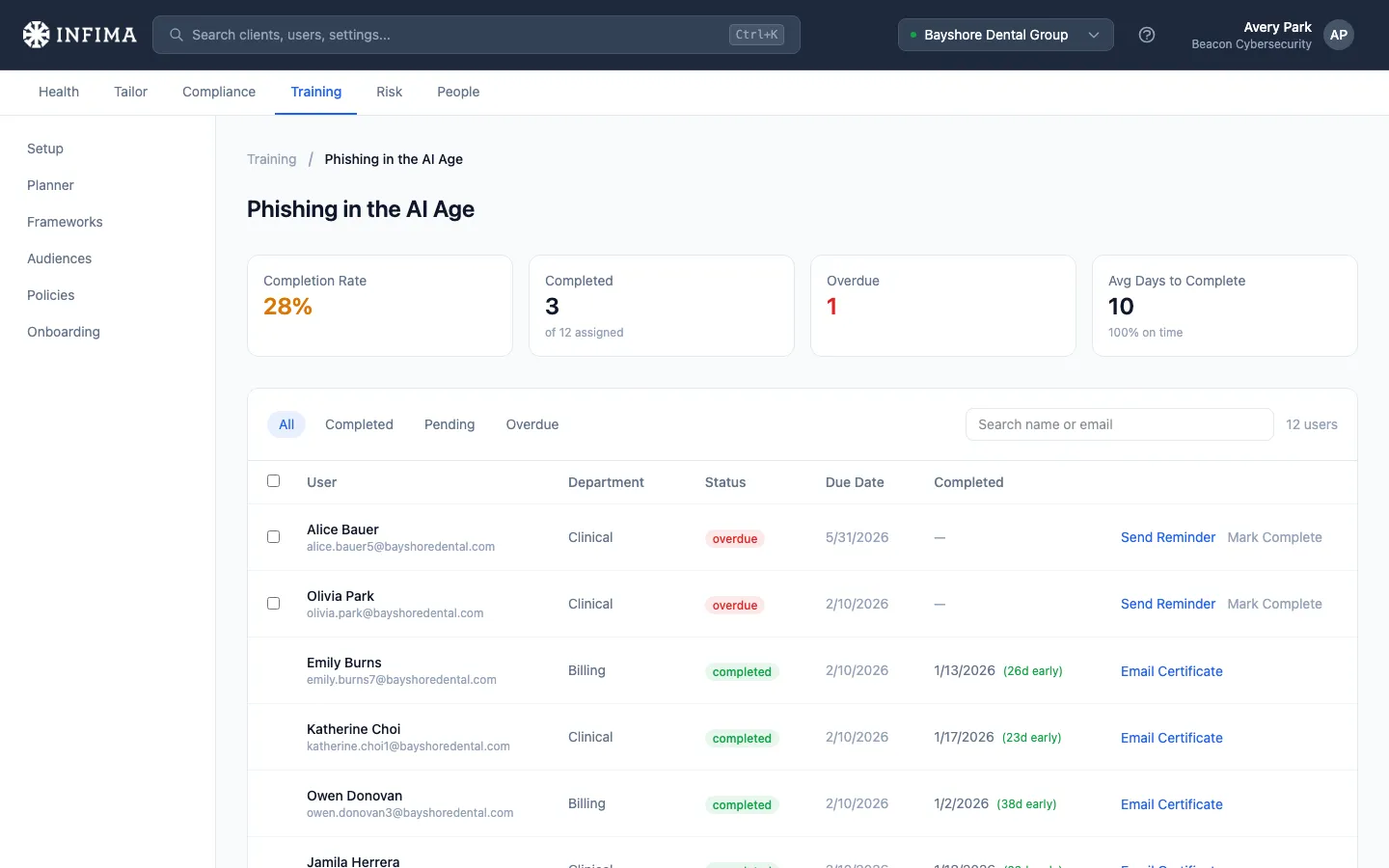Click the alice.bauer5@bayshoredental.com email
This screenshot has width=1389, height=868.
point(401,547)
